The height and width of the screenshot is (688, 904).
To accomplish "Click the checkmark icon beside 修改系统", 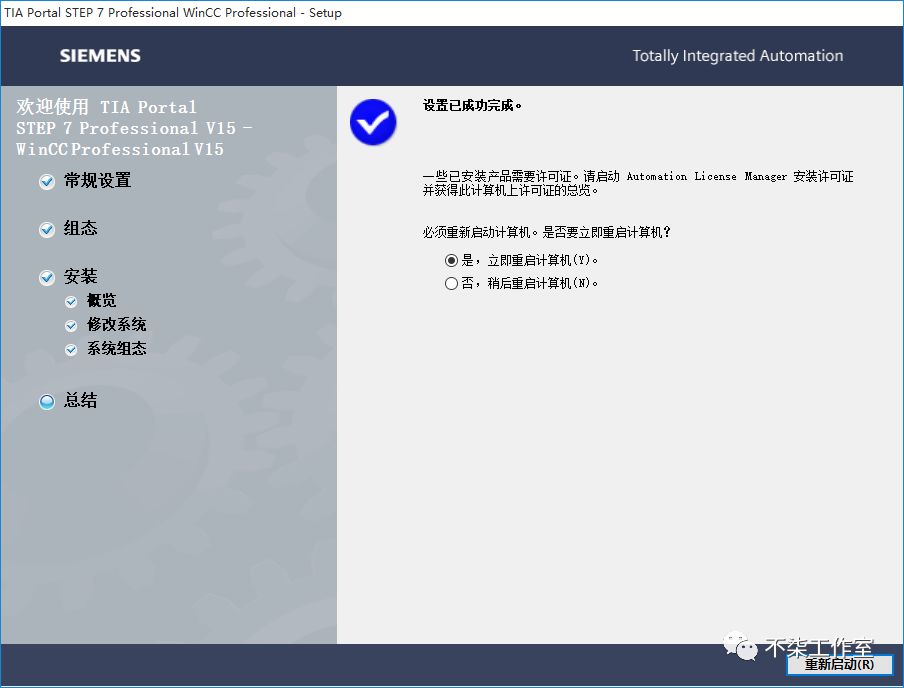I will (71, 326).
